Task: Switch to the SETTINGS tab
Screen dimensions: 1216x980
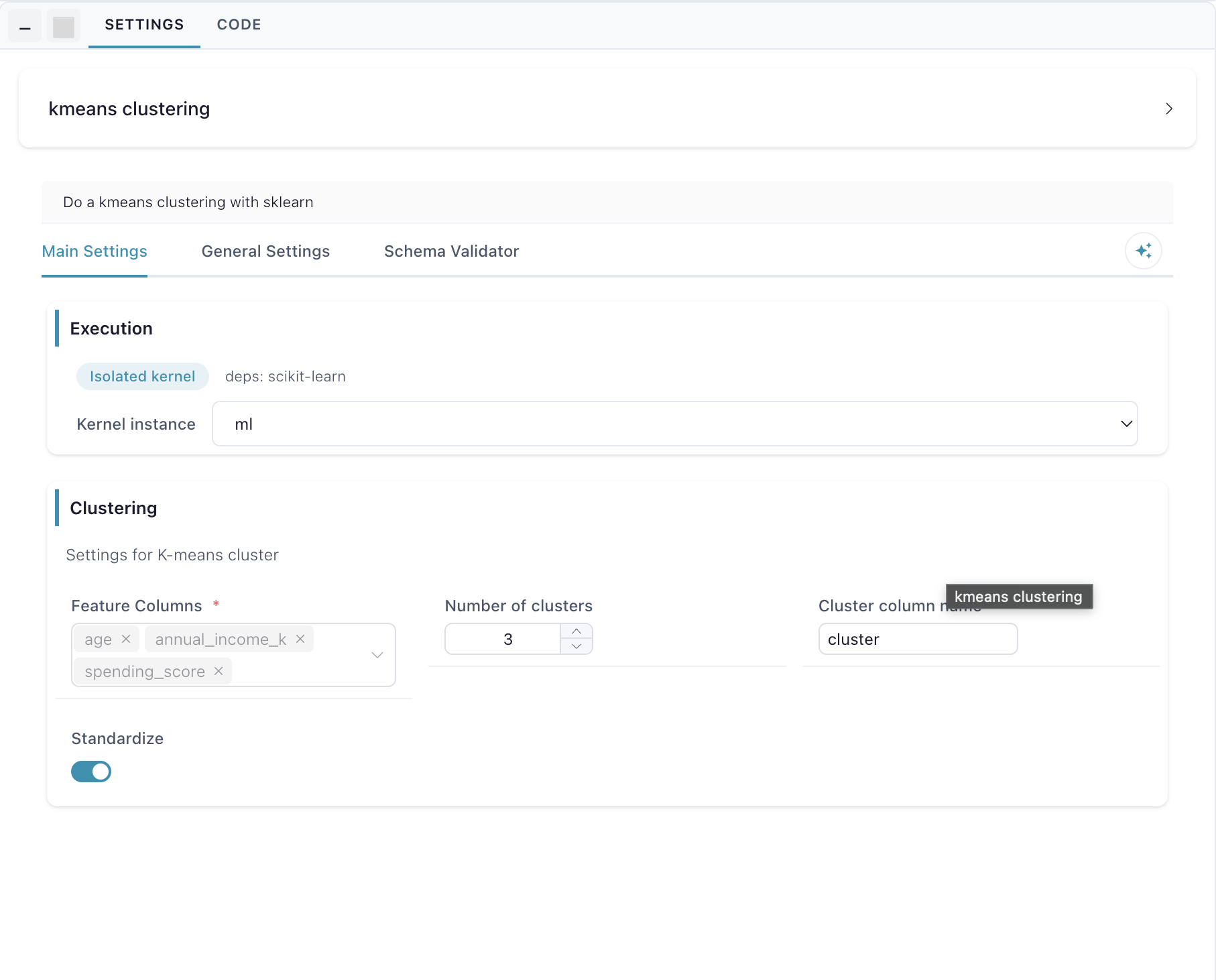Action: pos(144,25)
